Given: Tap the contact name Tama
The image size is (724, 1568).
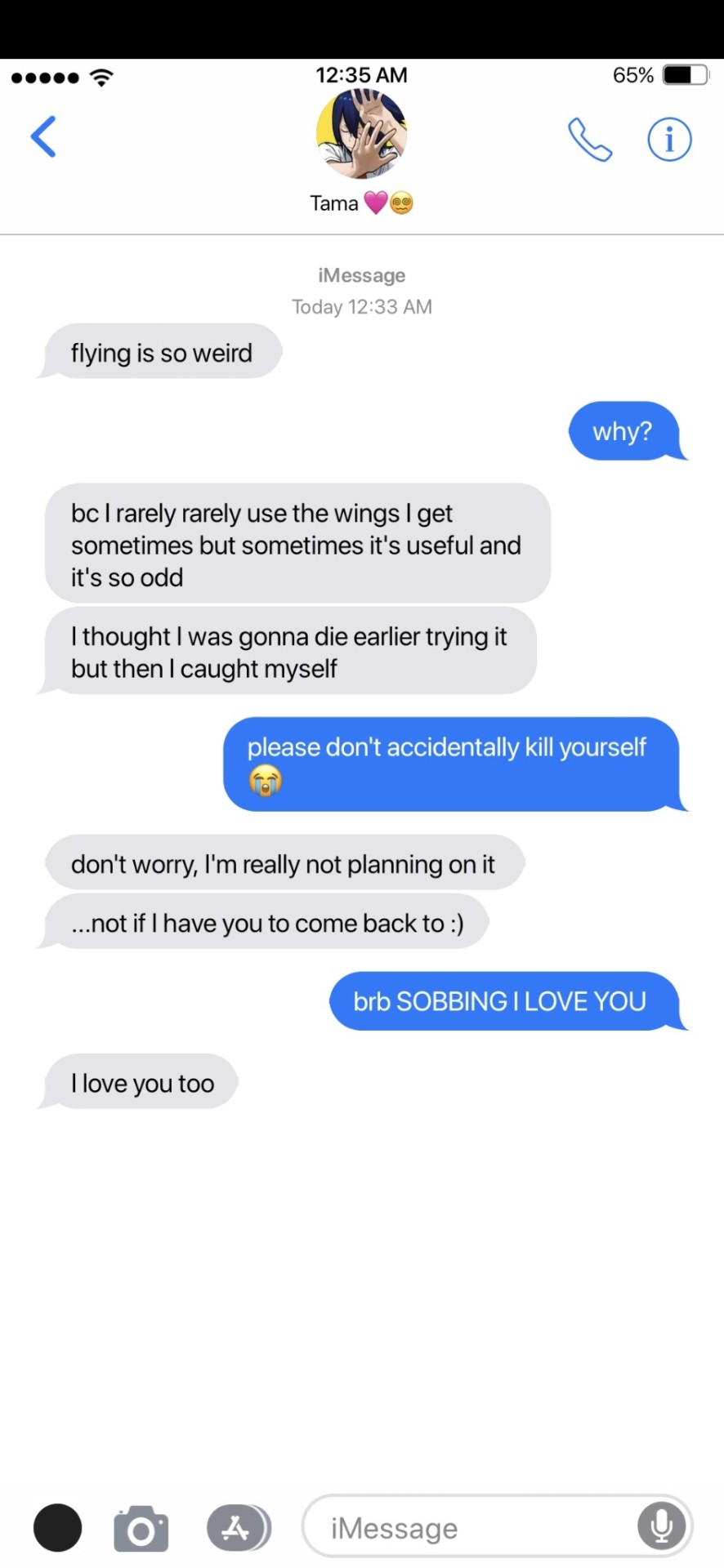Looking at the screenshot, I should tap(334, 203).
